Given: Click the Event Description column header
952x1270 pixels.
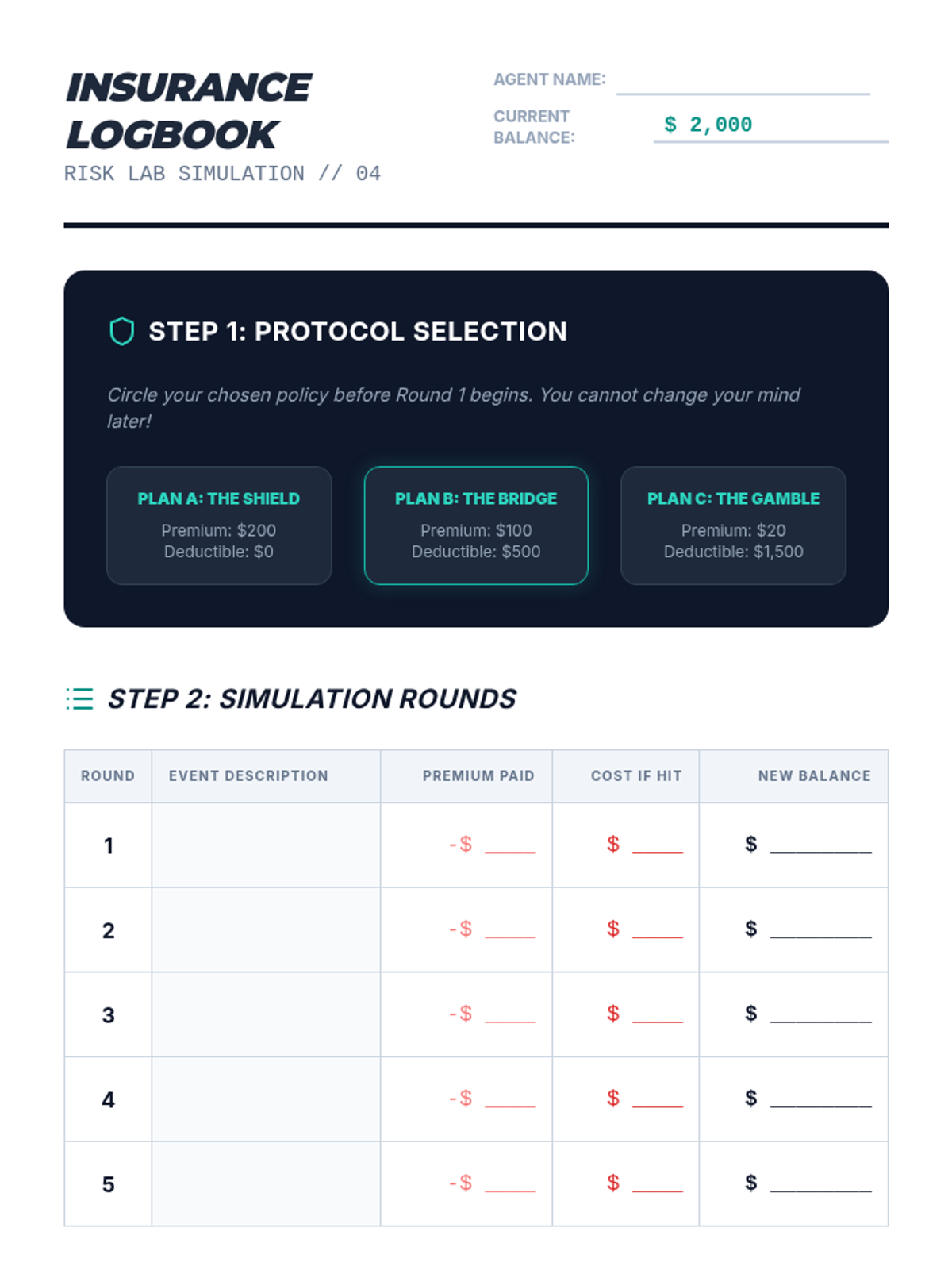Looking at the screenshot, I should (248, 776).
